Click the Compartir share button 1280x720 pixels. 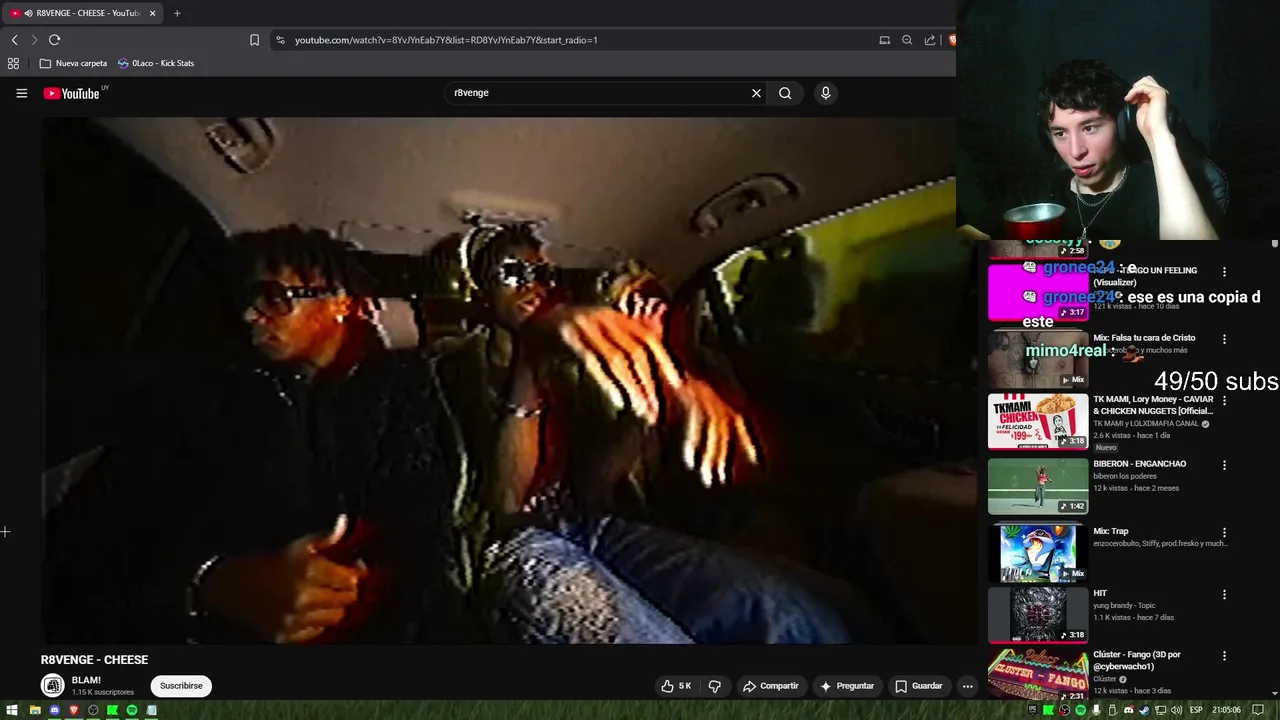[x=771, y=686]
